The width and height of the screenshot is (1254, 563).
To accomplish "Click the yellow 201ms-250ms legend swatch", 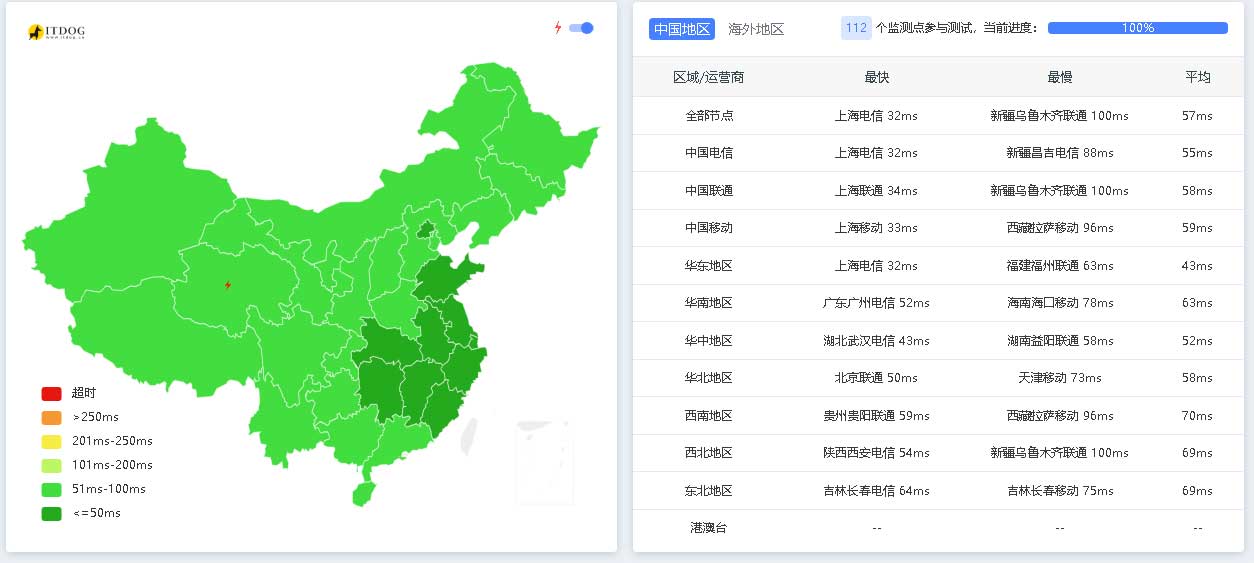I will pos(51,441).
